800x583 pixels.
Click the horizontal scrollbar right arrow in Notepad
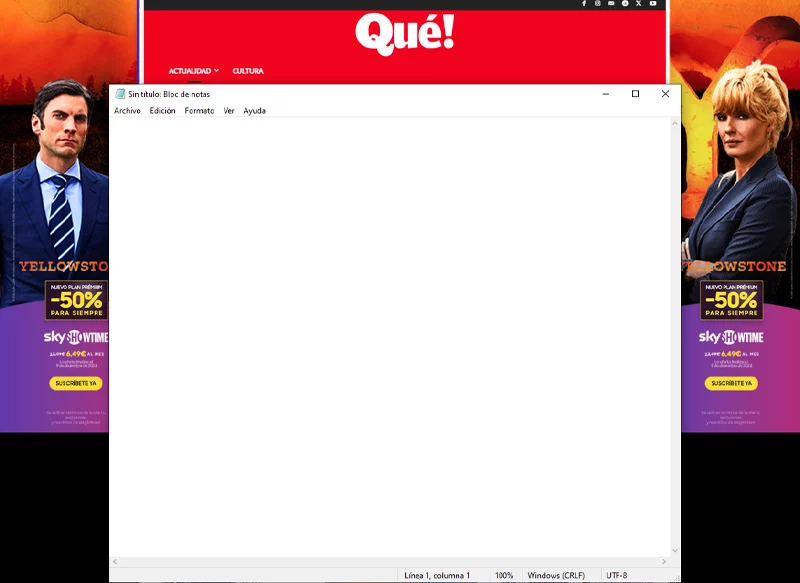tap(665, 562)
